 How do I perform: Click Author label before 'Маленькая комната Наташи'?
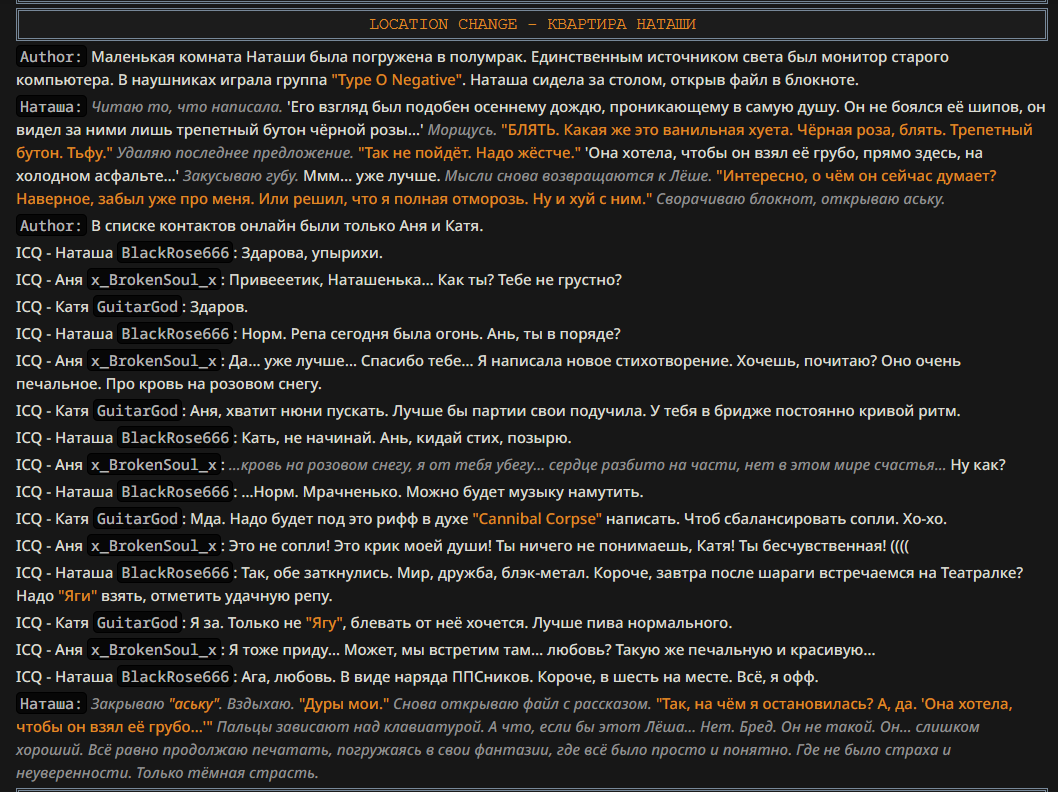52,57
